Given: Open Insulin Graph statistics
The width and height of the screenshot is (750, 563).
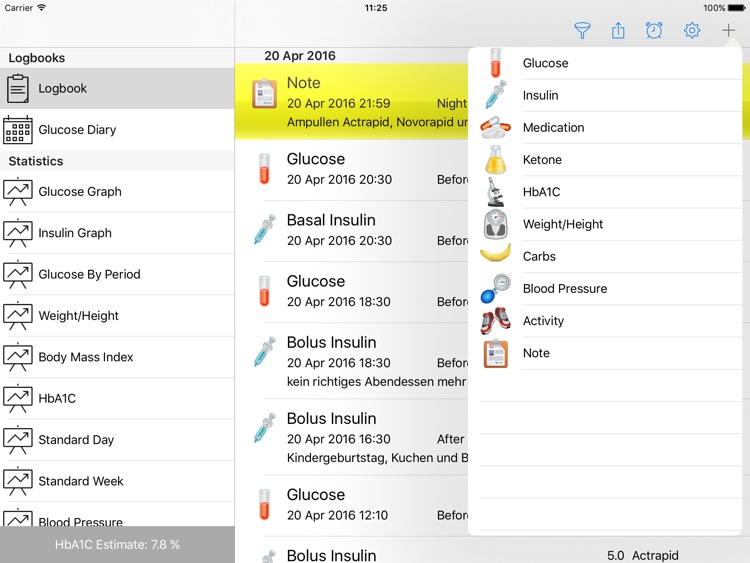Looking at the screenshot, I should point(117,232).
